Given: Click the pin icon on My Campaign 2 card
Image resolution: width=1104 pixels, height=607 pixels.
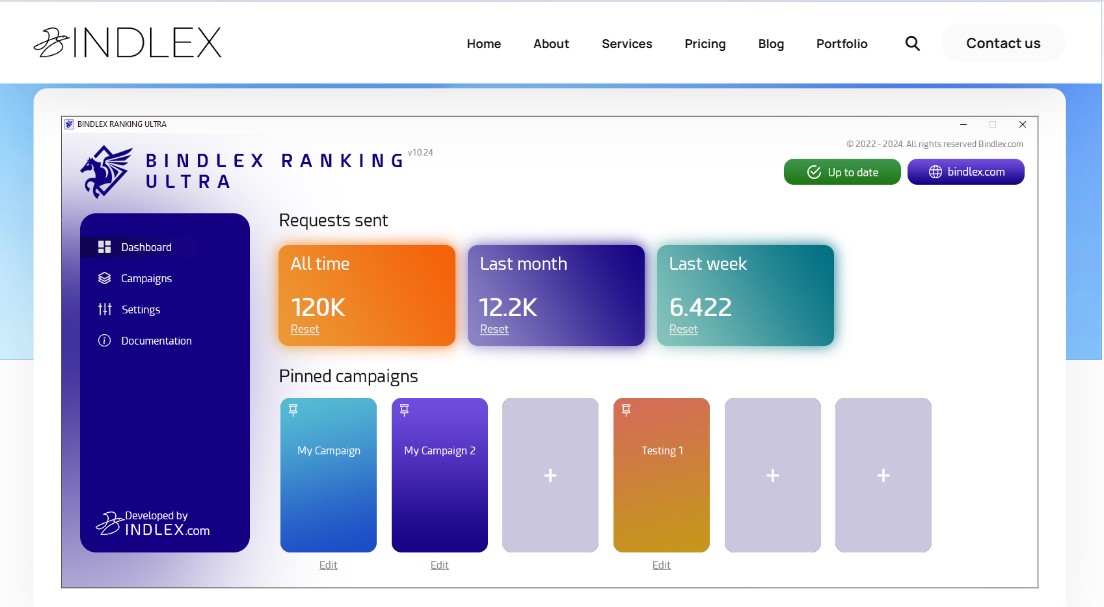Looking at the screenshot, I should tap(404, 410).
